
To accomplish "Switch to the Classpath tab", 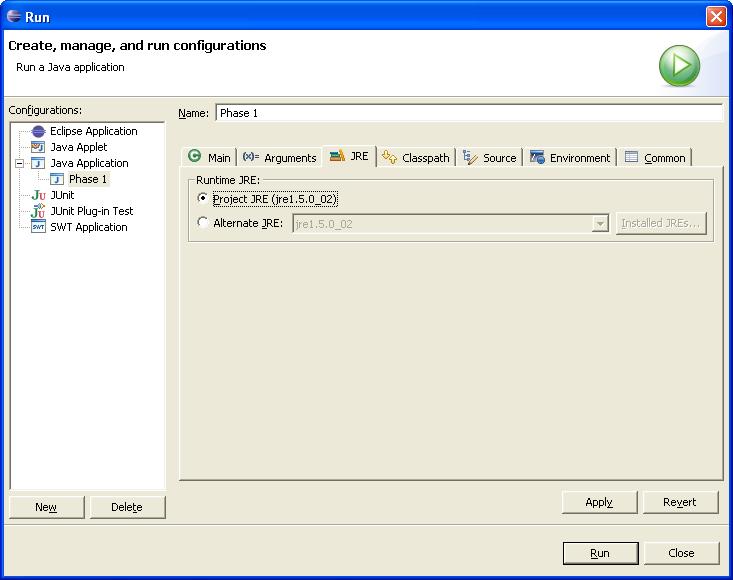I will point(416,158).
